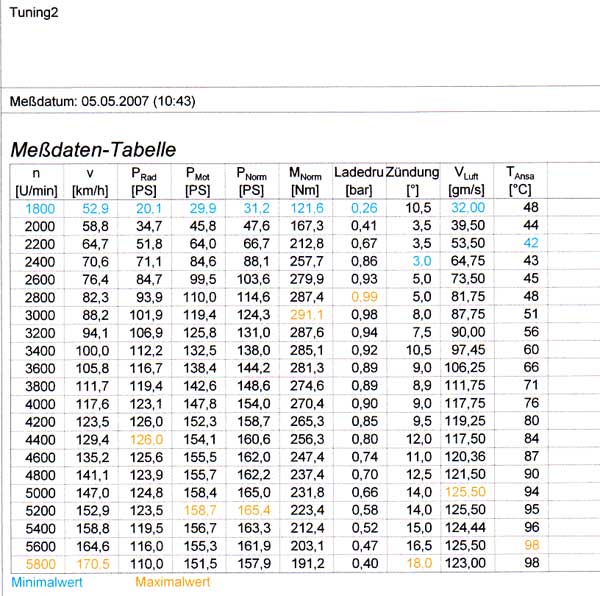Select the 'T Ansa [°C]' column header

[520, 181]
